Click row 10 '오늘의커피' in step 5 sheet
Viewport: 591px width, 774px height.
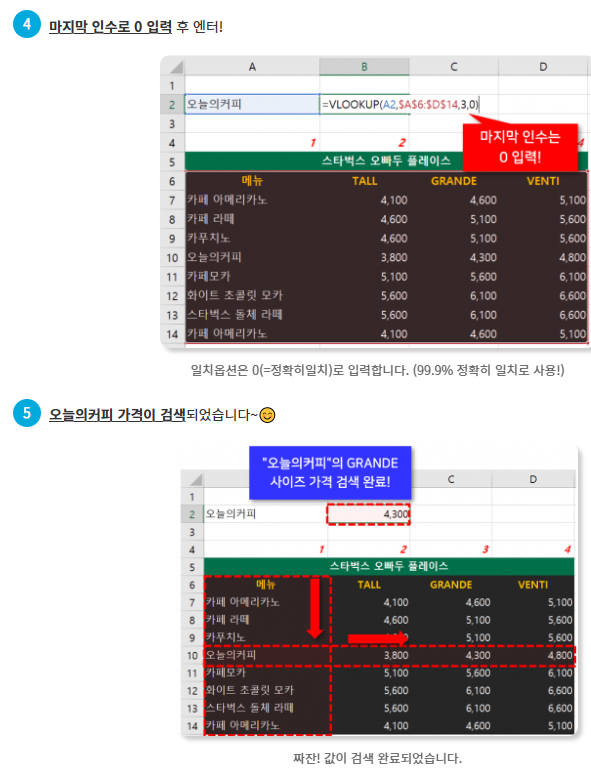(267, 655)
